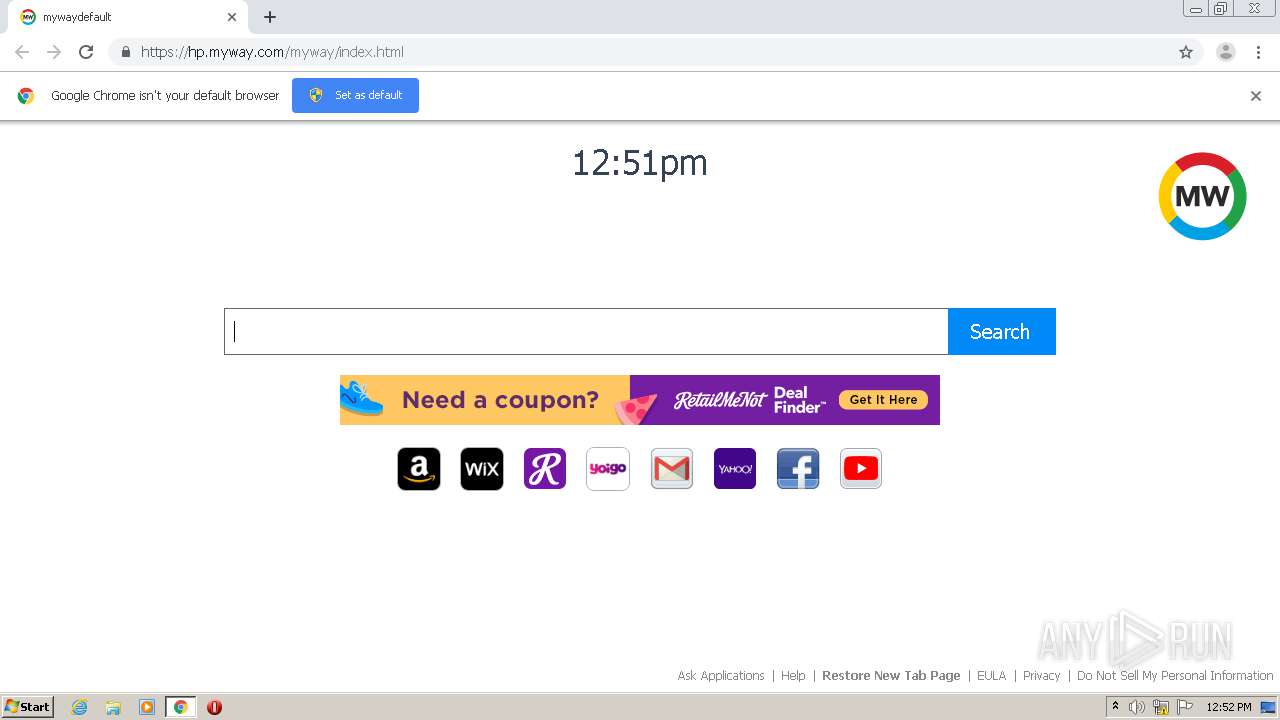Dismiss the default browser notification bar

[x=1256, y=96]
